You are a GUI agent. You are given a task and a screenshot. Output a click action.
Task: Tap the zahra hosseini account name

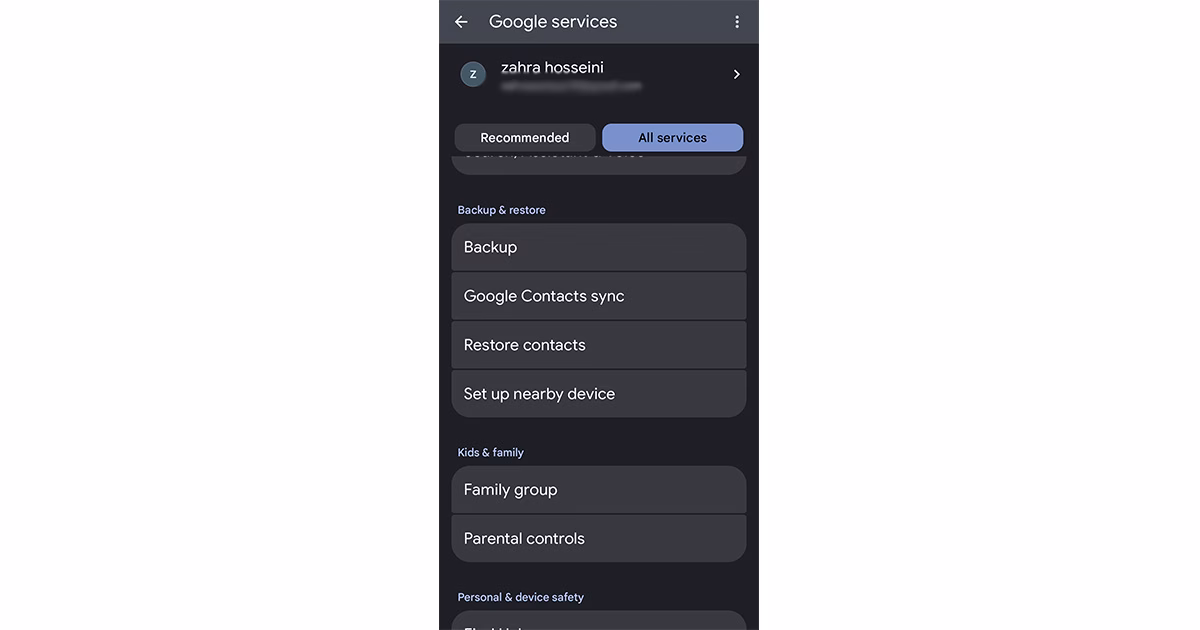tap(552, 67)
